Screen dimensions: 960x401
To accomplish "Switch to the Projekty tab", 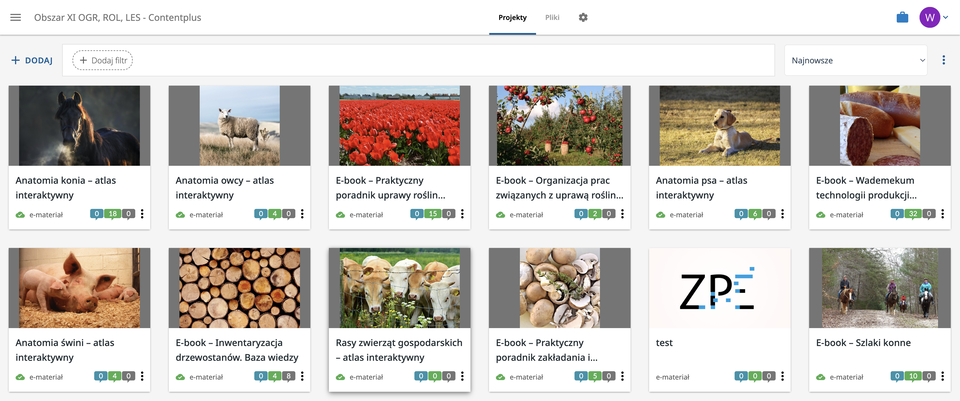I will [x=512, y=18].
